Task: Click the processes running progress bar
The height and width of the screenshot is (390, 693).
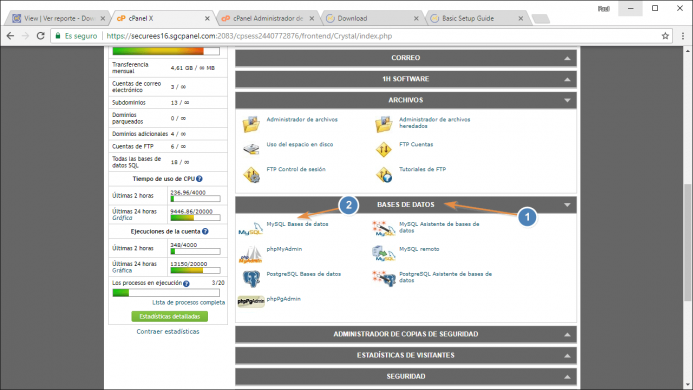Action: coord(166,293)
